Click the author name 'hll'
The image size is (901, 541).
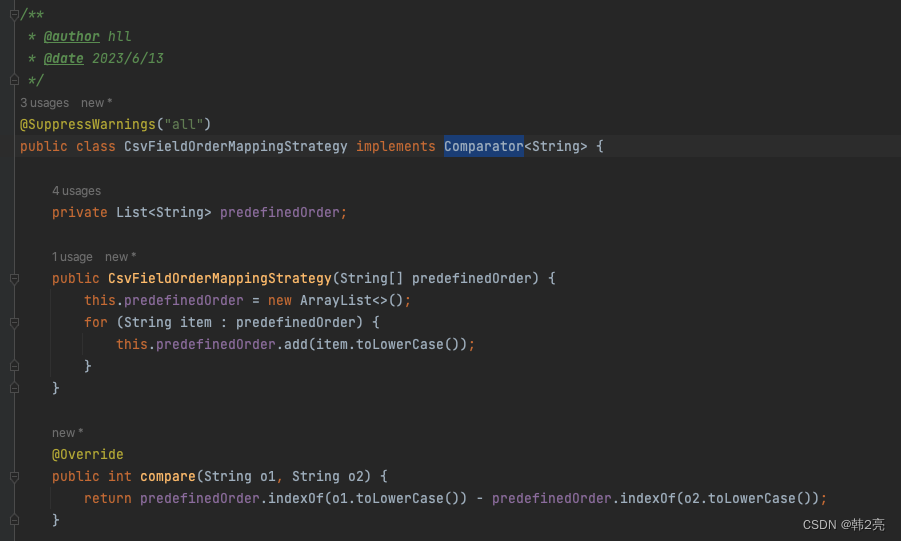pos(120,37)
